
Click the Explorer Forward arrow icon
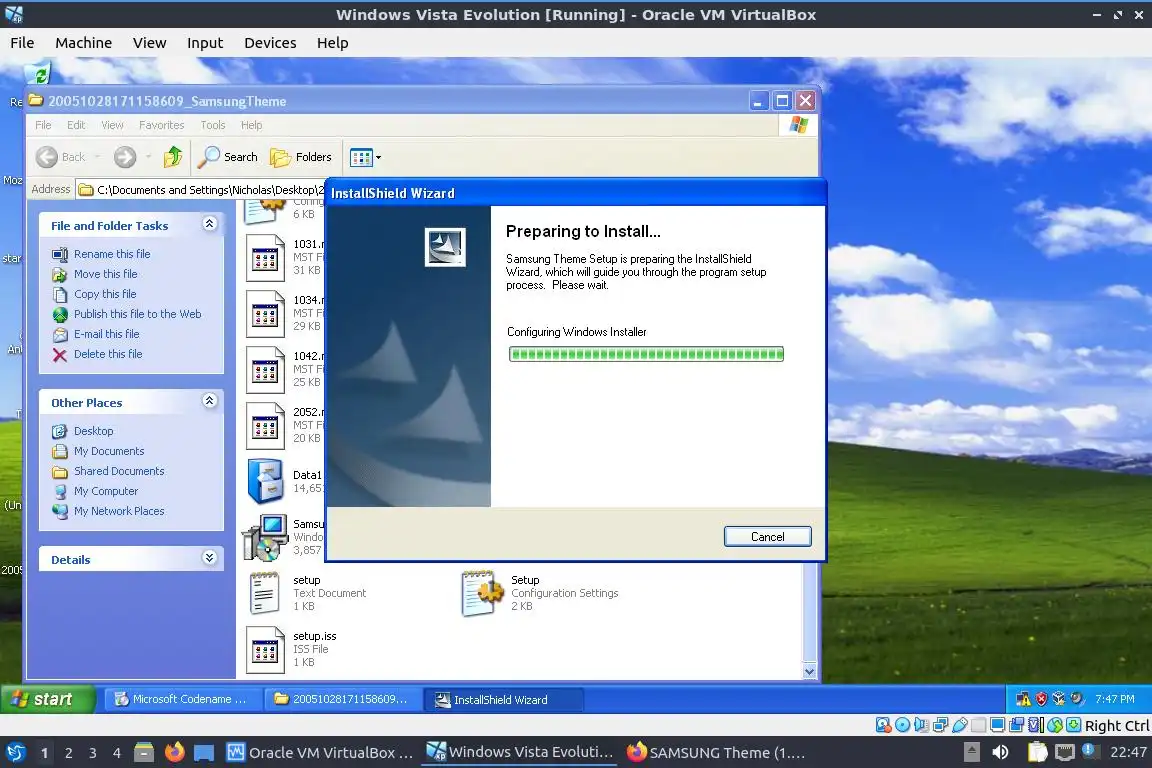coord(125,157)
